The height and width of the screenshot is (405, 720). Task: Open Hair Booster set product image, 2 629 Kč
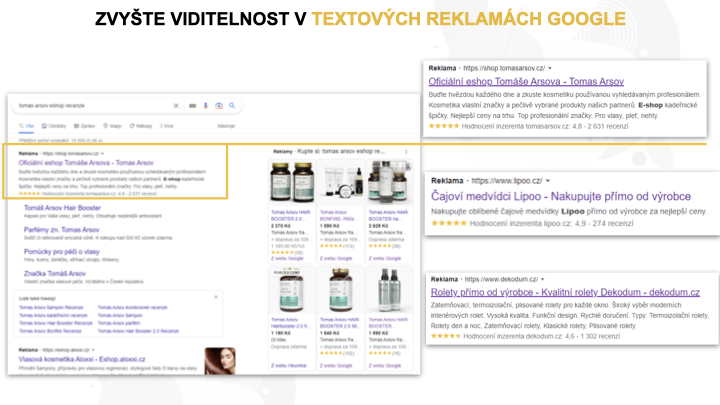[x=389, y=182]
